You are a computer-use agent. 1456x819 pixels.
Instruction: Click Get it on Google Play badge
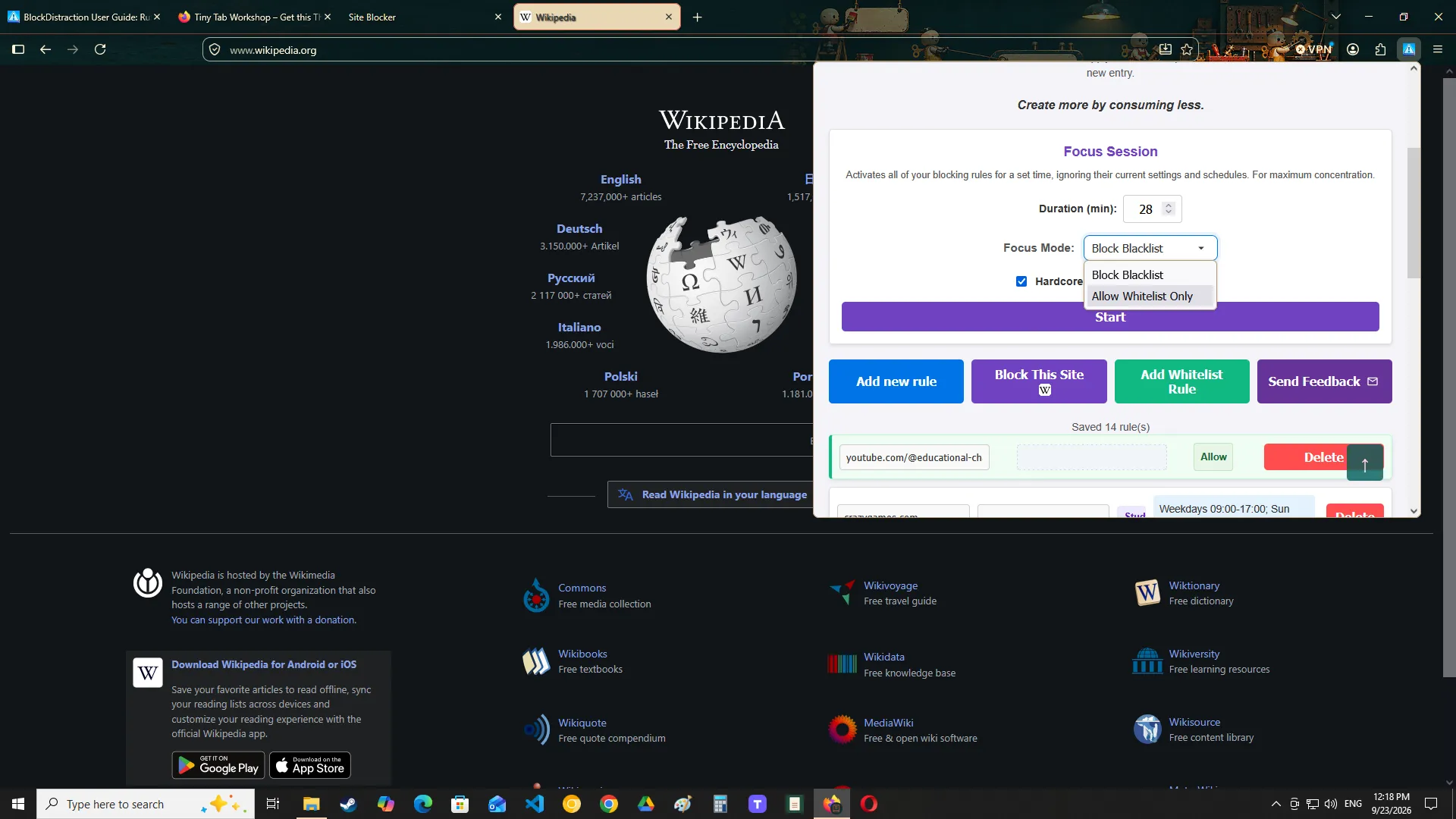pos(218,765)
